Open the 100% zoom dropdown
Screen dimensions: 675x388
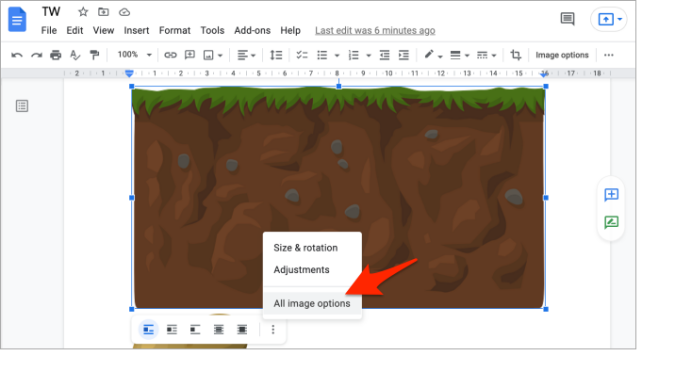click(x=134, y=55)
